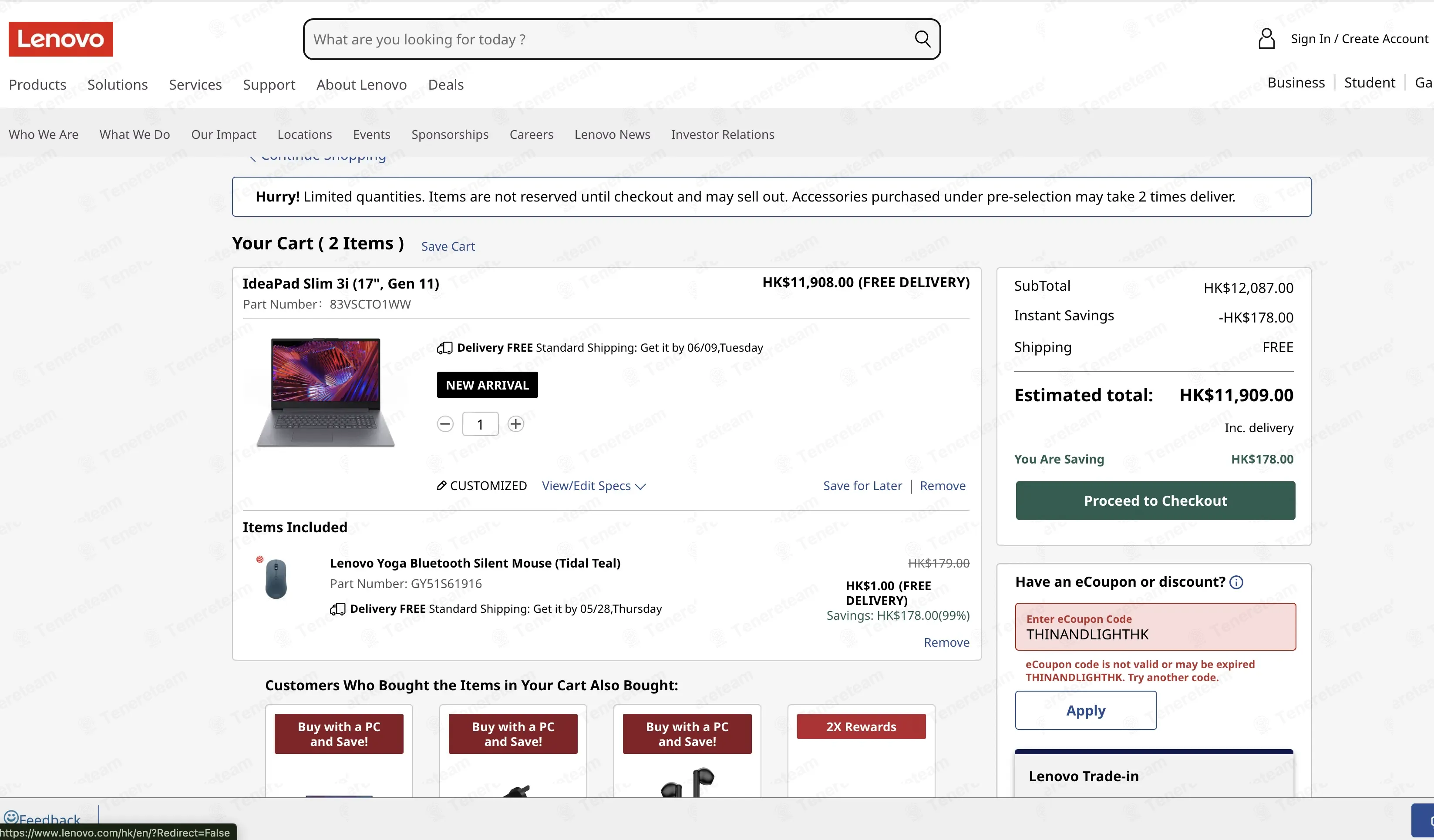Click the Estimated total HK$11,909.00 value
This screenshot has width=1434, height=840.
1236,395
